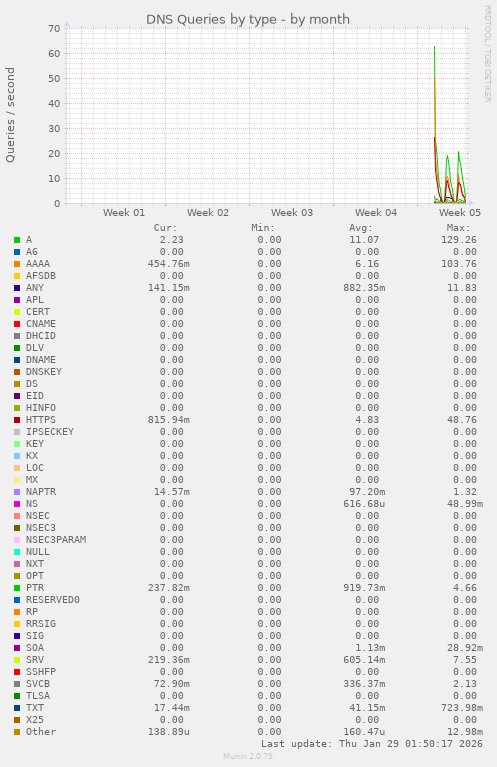Click the ANY max value 11.83
The height and width of the screenshot is (767, 497).
[462, 288]
